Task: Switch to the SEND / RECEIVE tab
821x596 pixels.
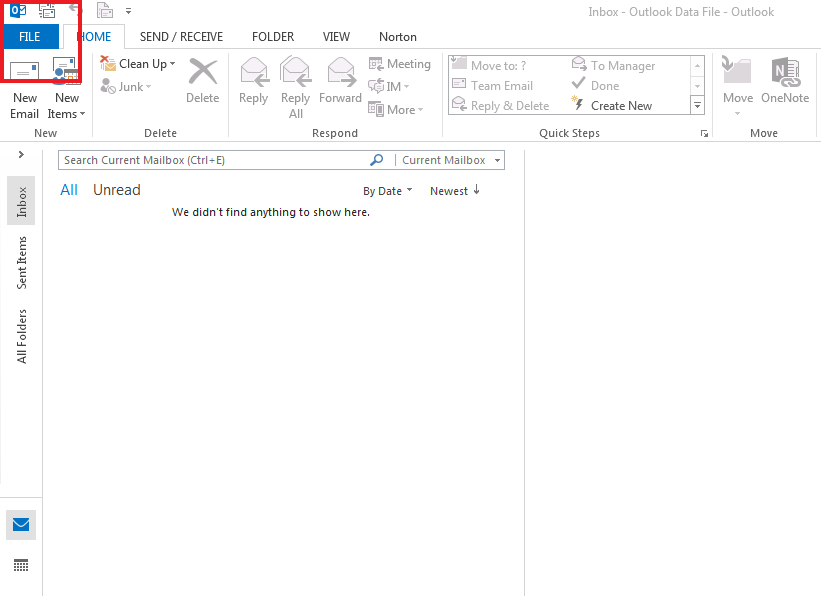Action: pos(181,37)
